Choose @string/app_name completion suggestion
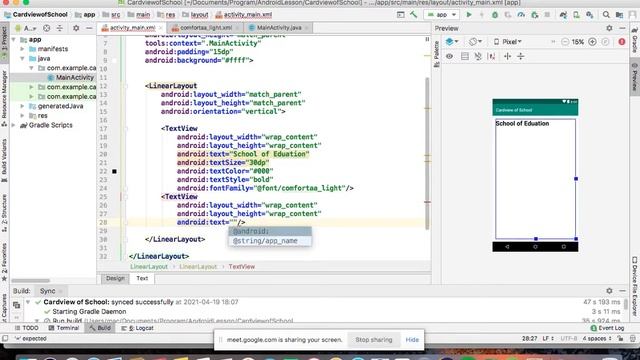 point(270,241)
